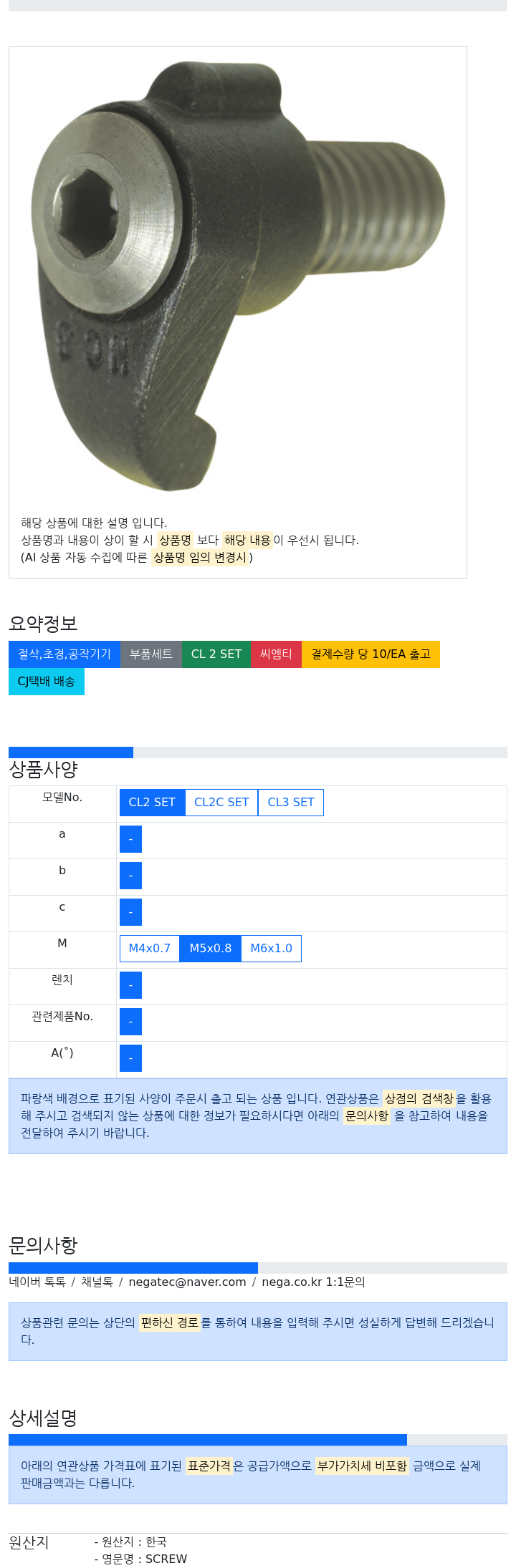The width and height of the screenshot is (516, 1568).
Task: Click the 부품세트 tag
Action: point(151,654)
